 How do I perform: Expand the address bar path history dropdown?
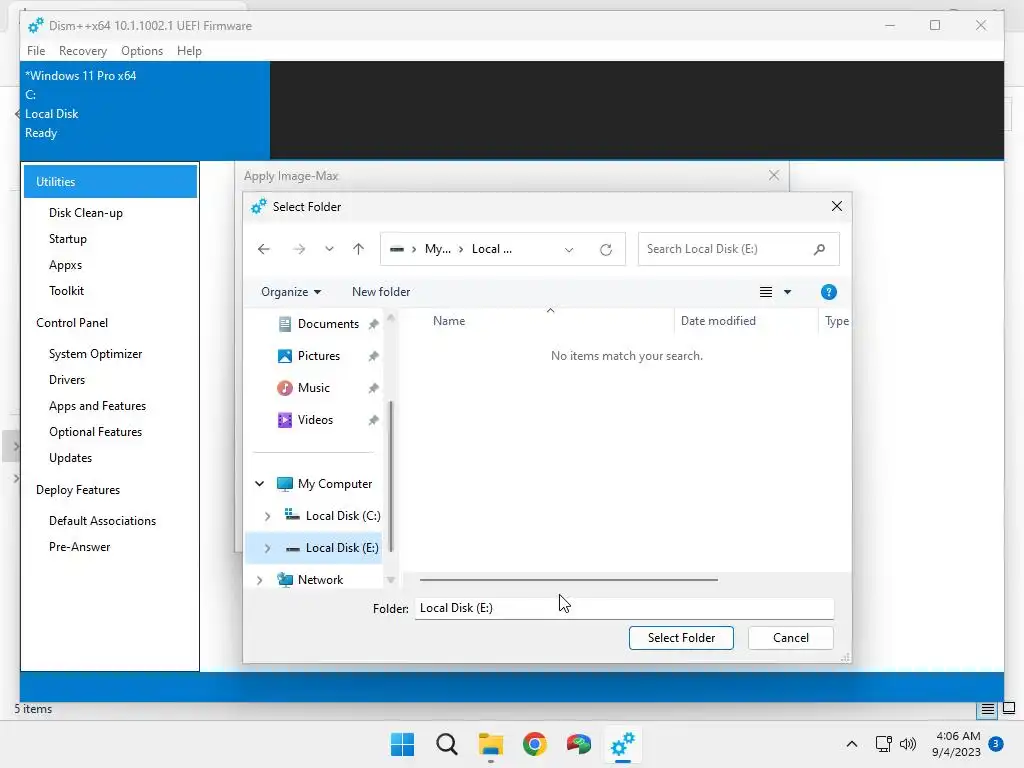click(569, 249)
